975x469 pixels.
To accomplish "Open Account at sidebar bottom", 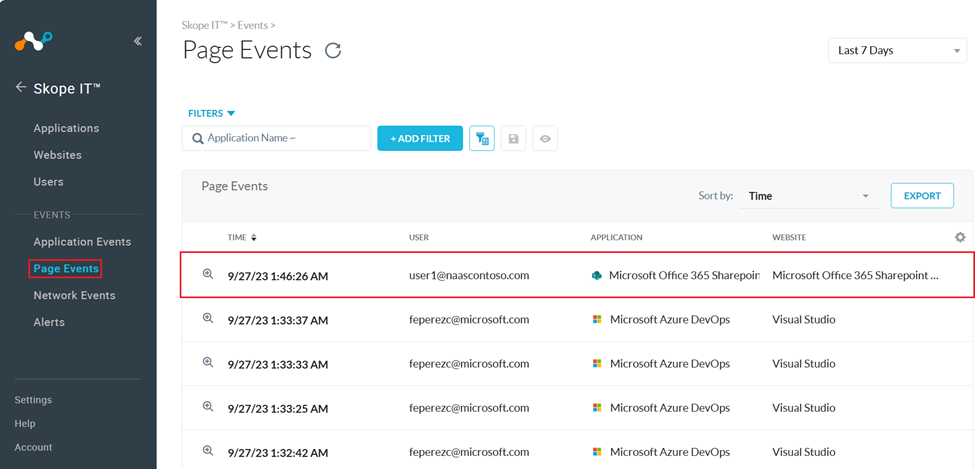I will [33, 447].
